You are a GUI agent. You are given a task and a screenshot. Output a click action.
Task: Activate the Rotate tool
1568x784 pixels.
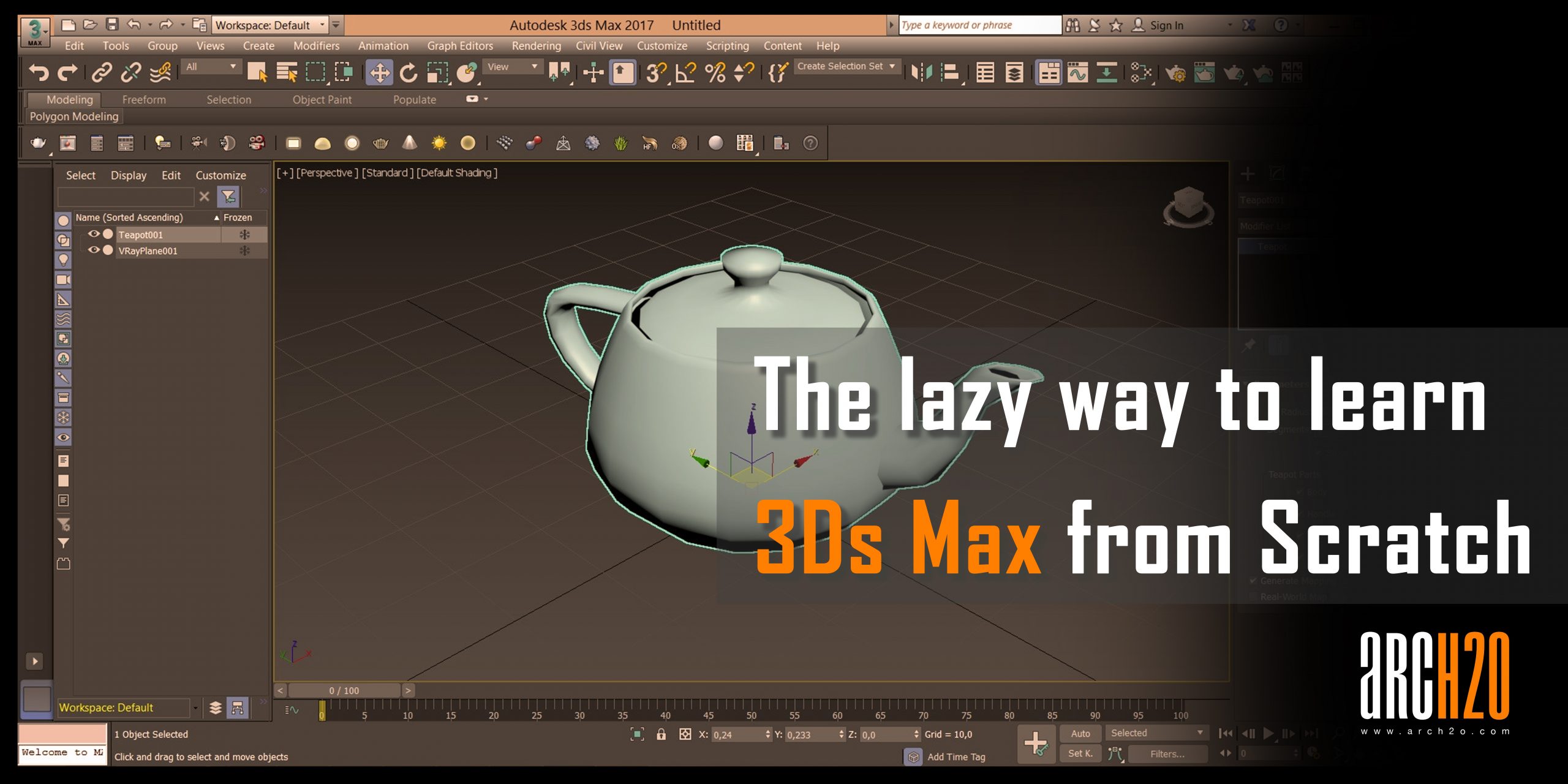408,73
